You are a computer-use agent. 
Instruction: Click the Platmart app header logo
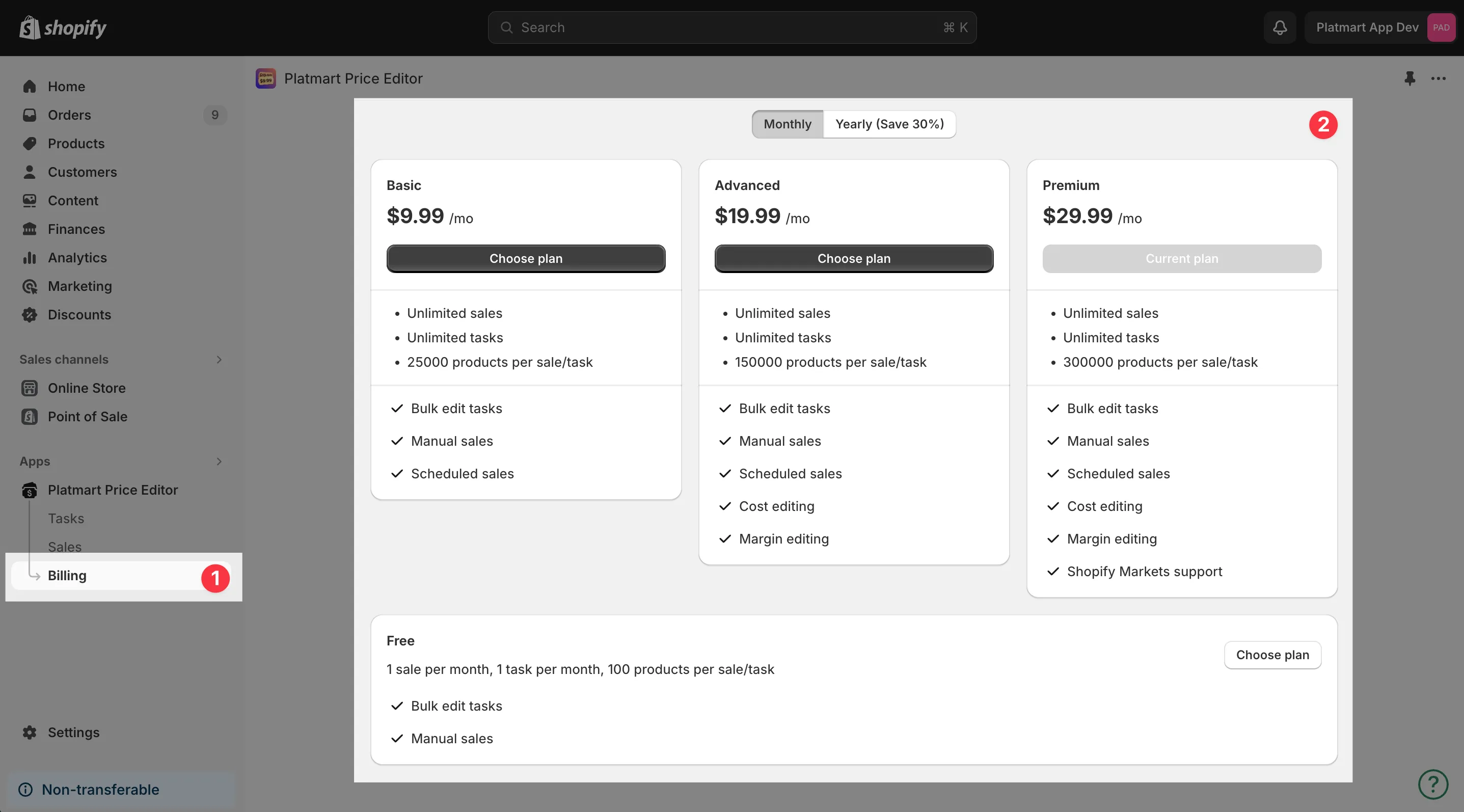[266, 78]
